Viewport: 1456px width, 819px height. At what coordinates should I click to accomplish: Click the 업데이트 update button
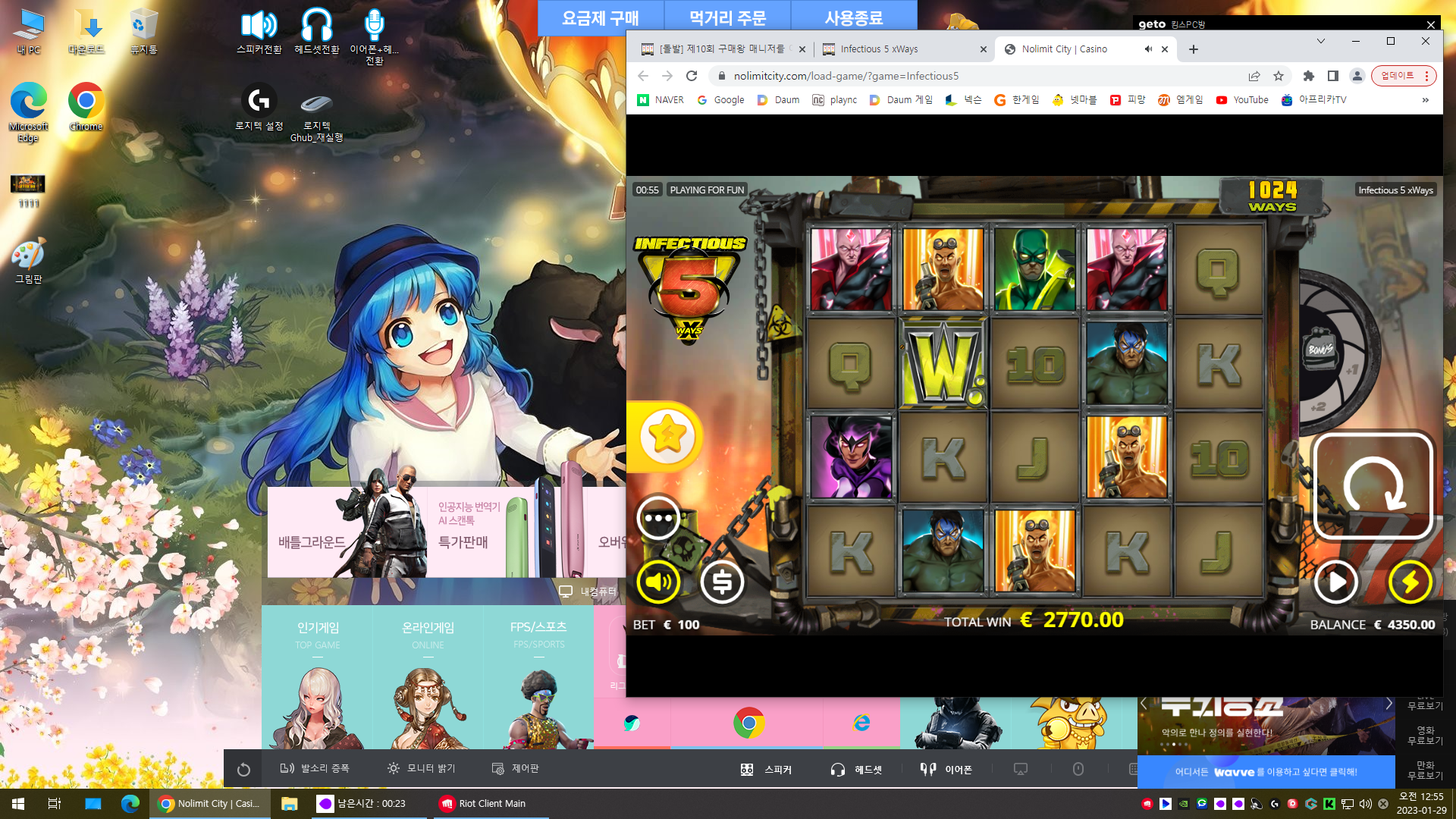[x=1404, y=76]
